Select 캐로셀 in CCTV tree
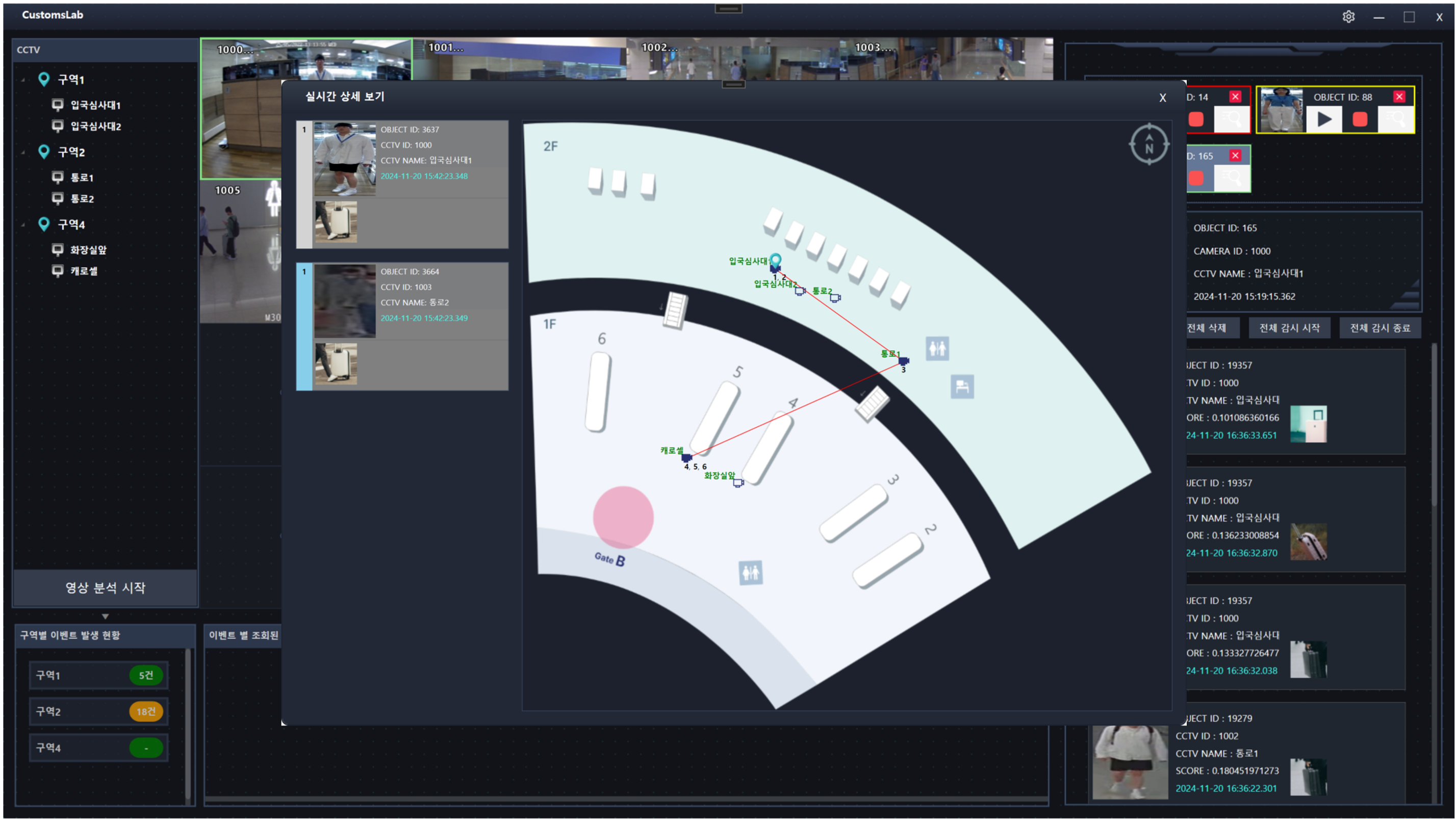Screen dimensions: 1456x820 coord(84,271)
